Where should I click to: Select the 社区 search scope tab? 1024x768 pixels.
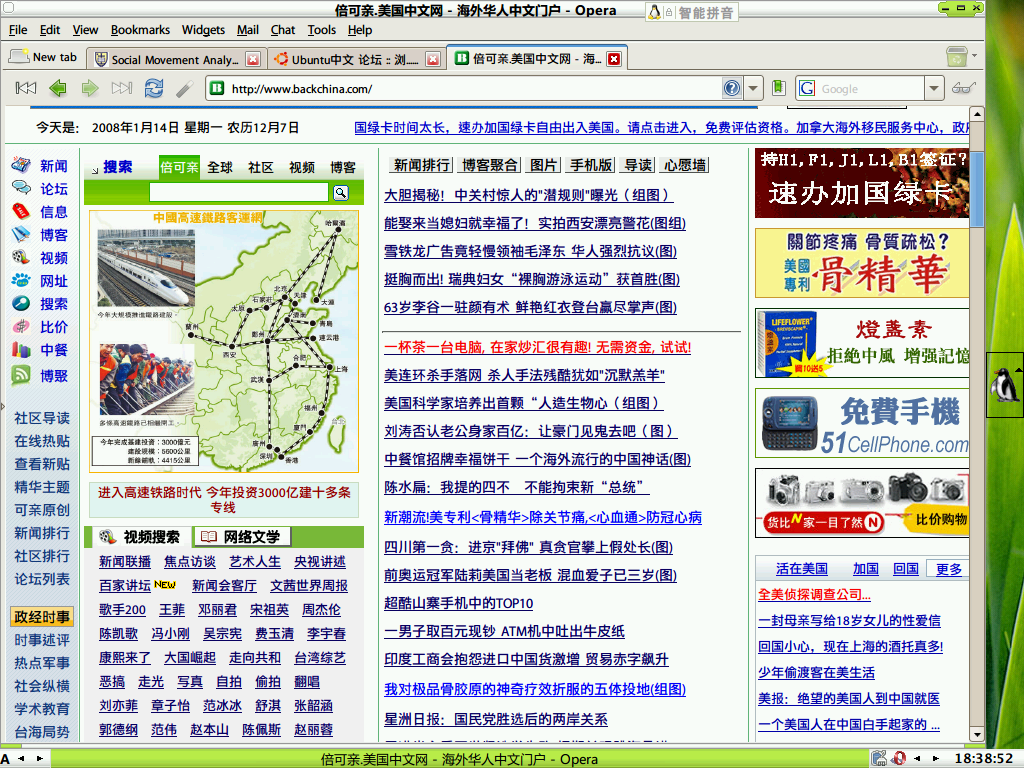(261, 167)
